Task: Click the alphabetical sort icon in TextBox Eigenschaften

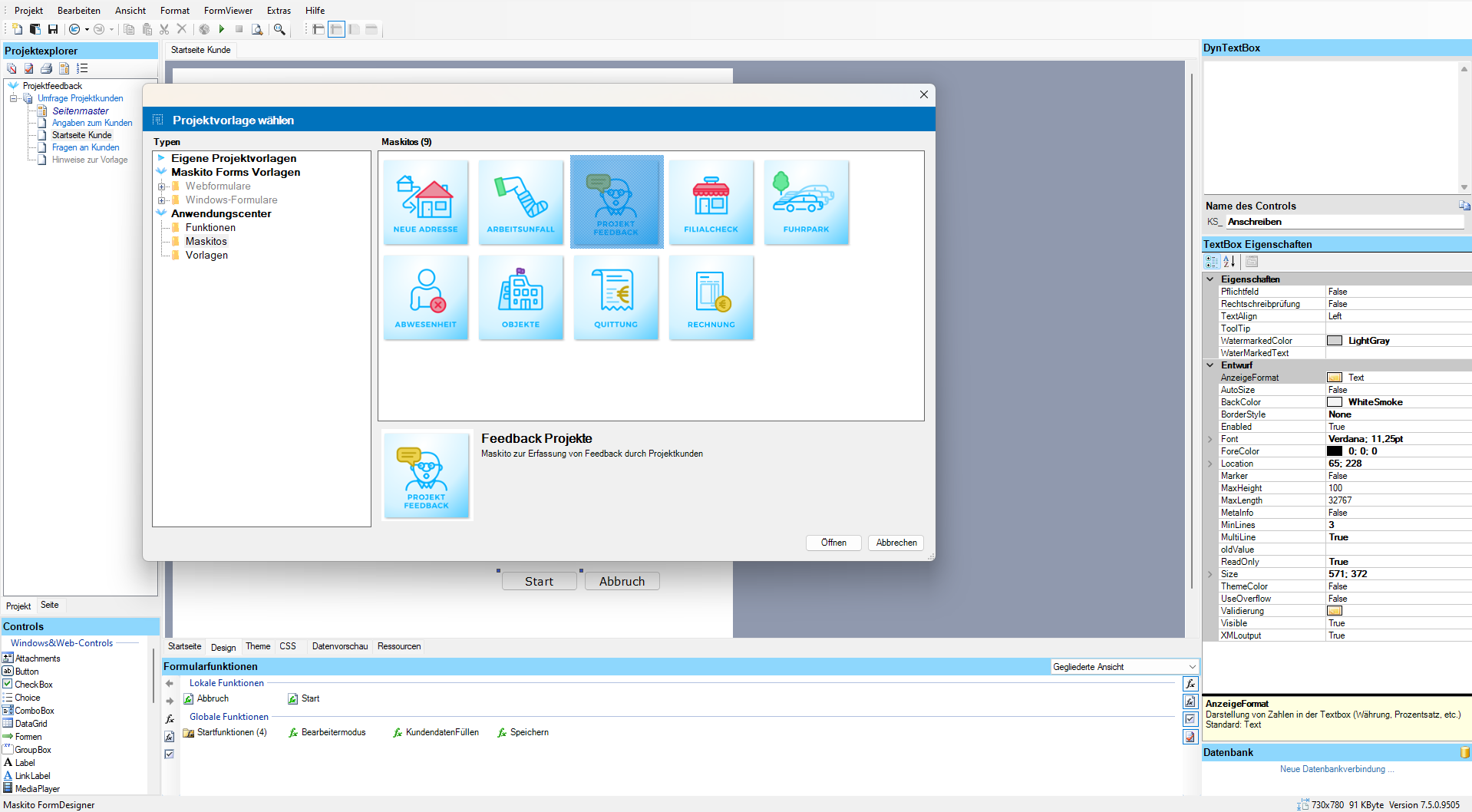Action: point(1229,262)
